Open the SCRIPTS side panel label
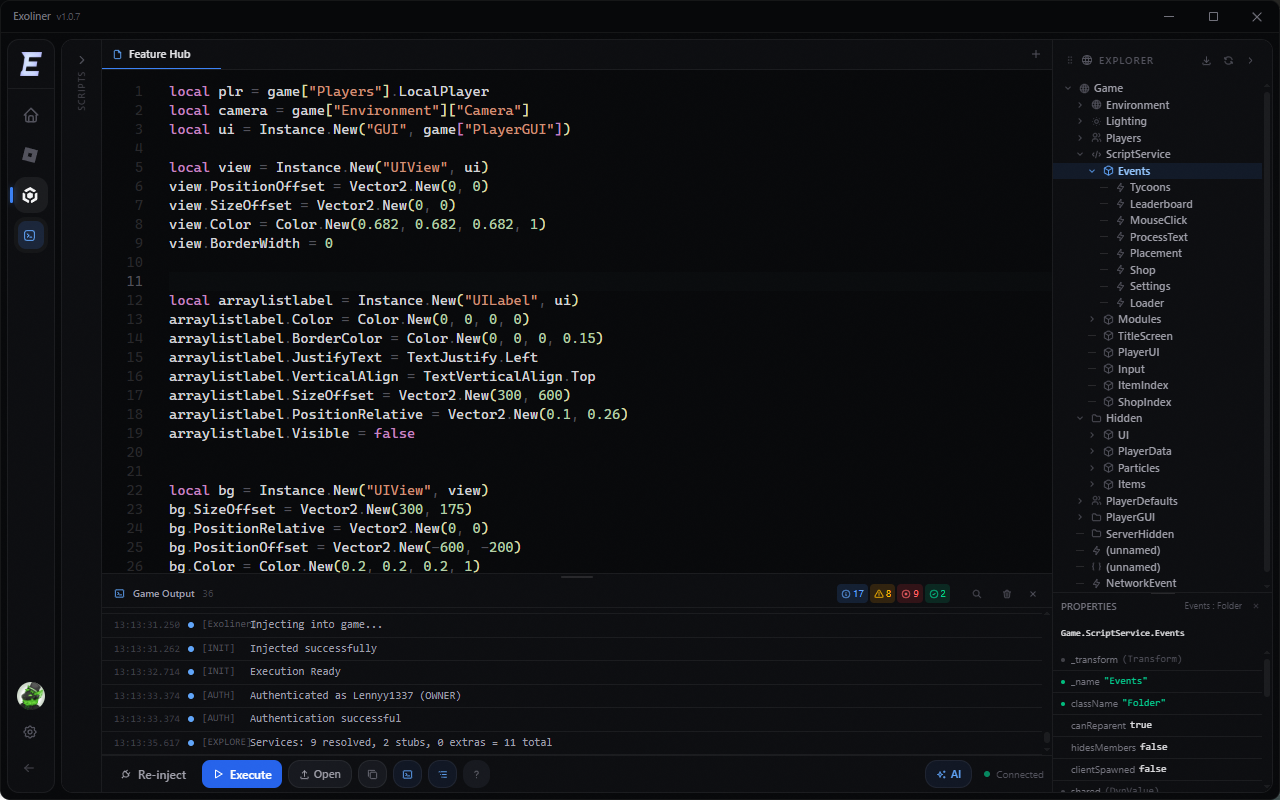Screen dimensions: 1280x800 point(81,90)
